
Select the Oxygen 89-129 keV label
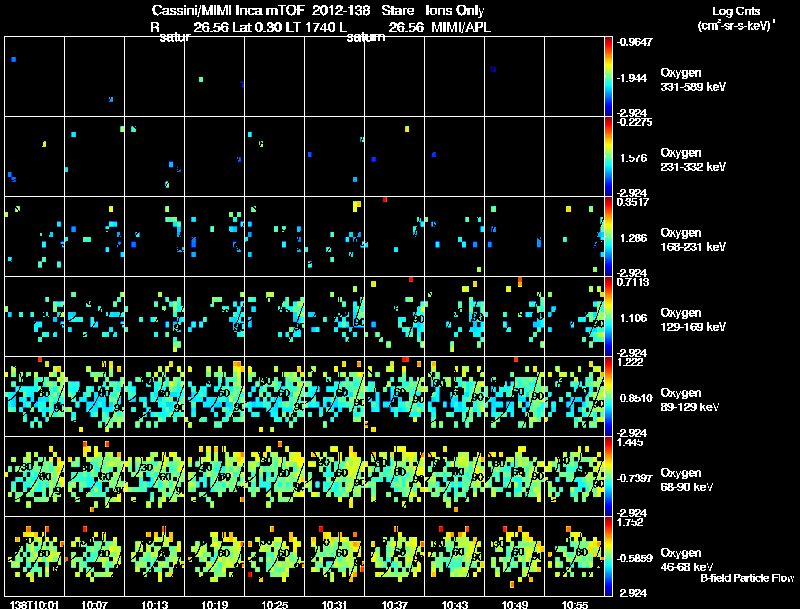click(x=690, y=400)
